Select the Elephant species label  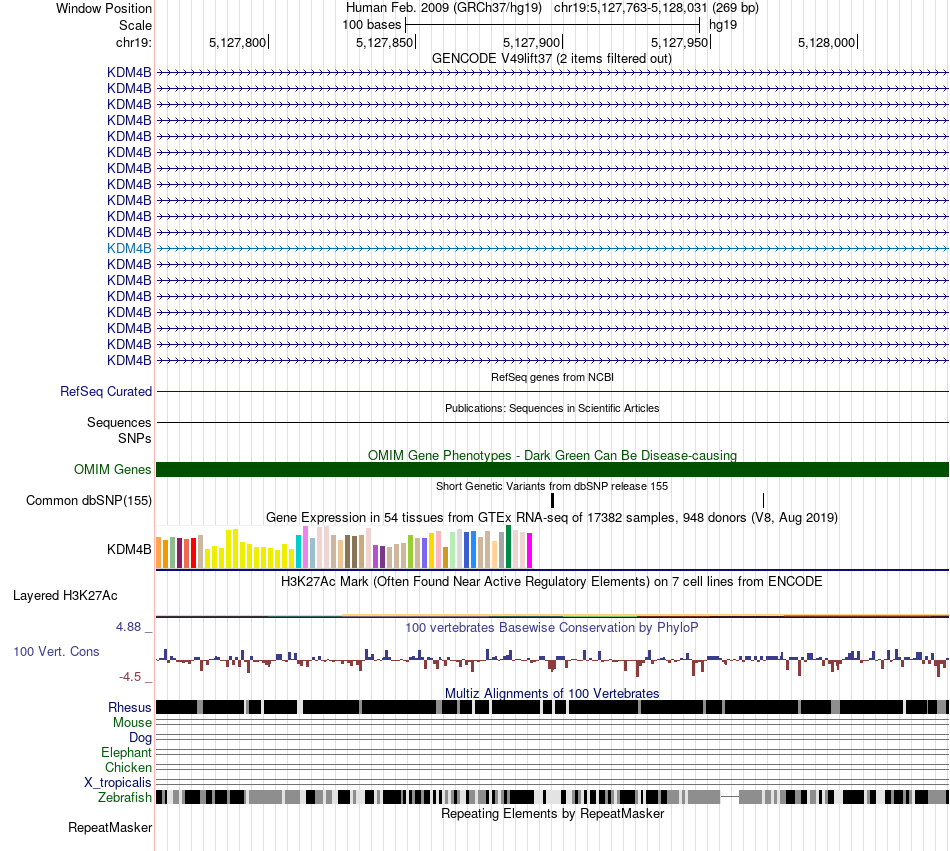tap(126, 752)
